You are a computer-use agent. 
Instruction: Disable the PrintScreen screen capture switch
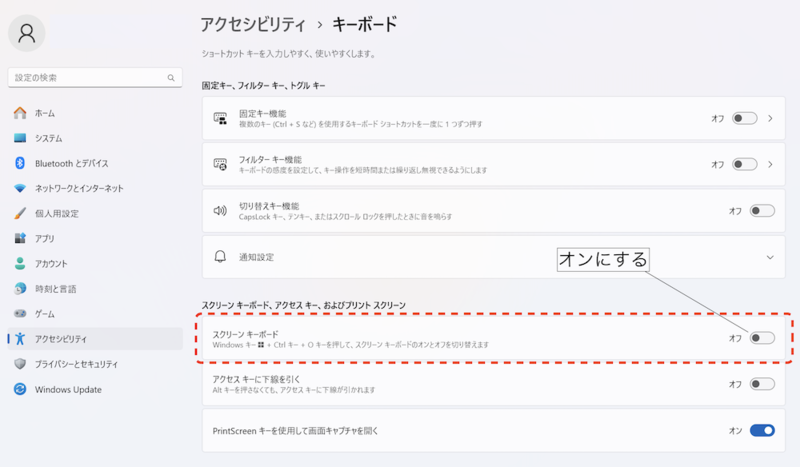tap(762, 430)
